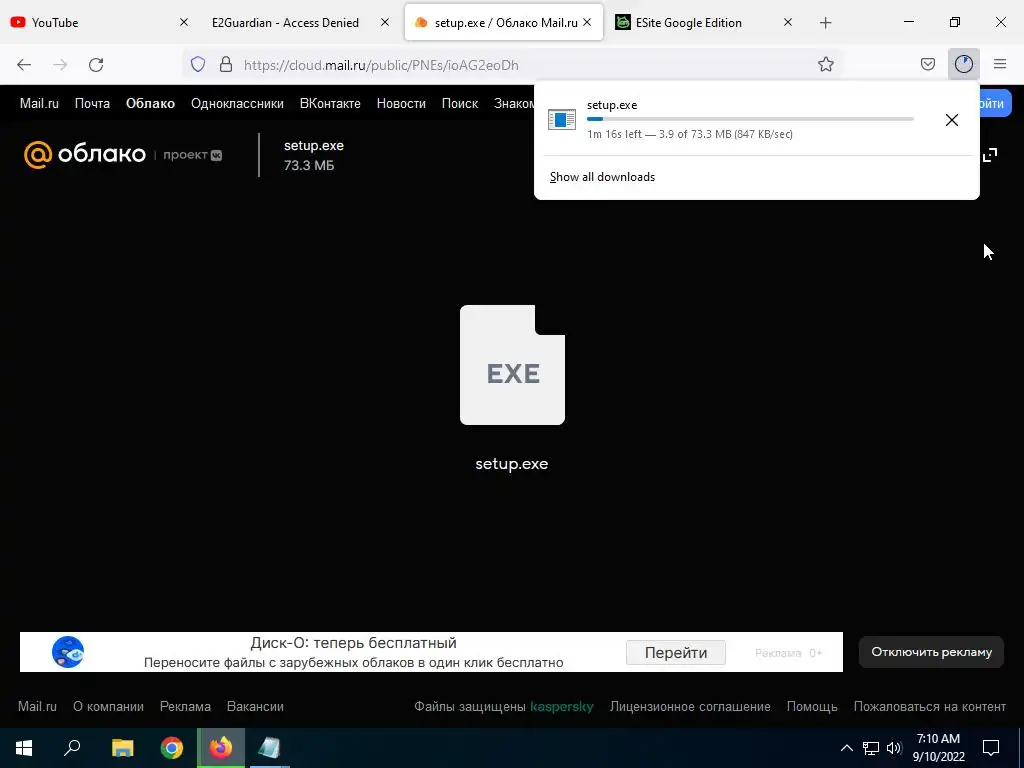Launch Google Chrome from taskbar

[172, 748]
